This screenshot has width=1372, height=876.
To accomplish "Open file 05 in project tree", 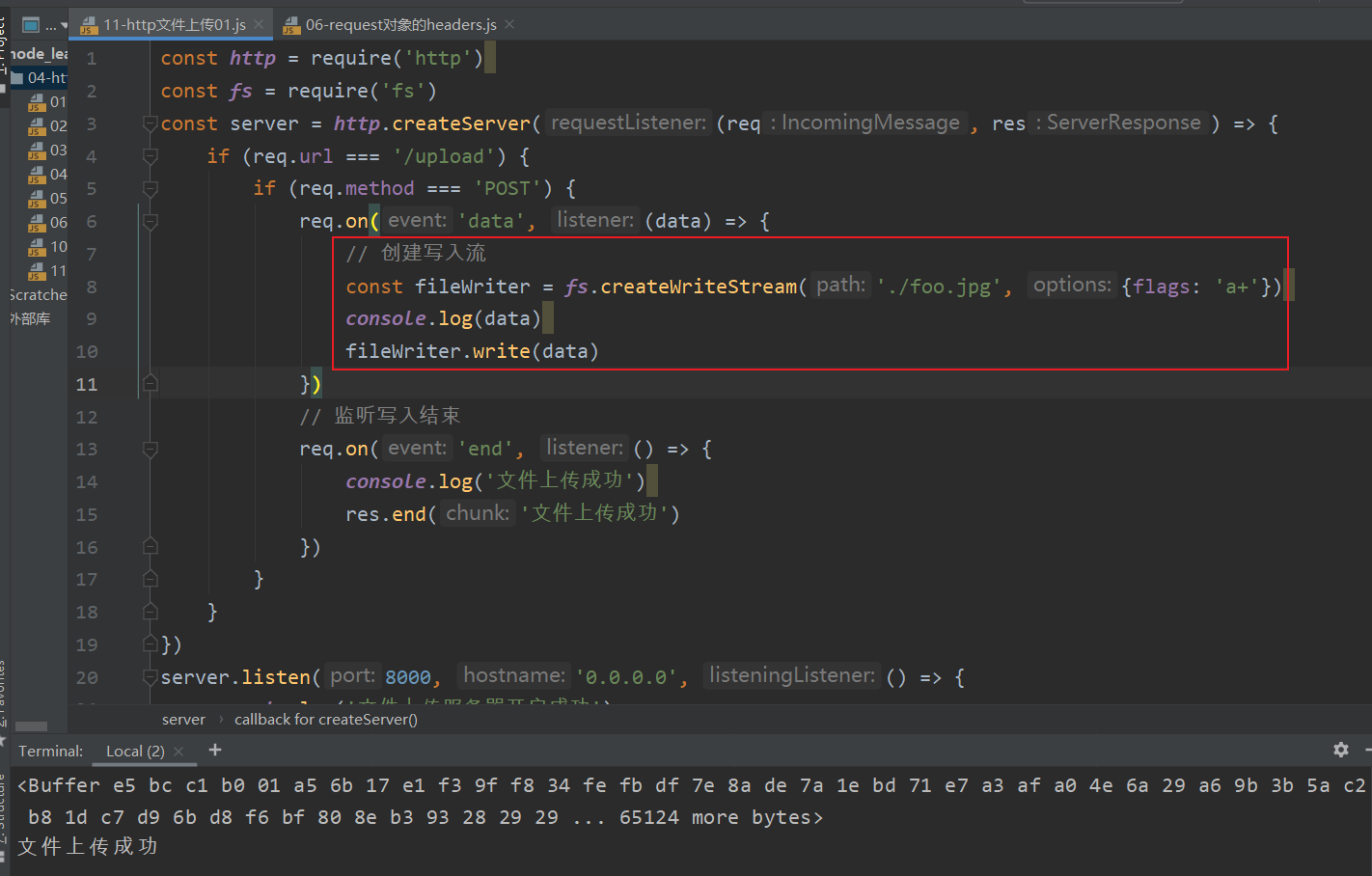I will pyautogui.click(x=48, y=198).
